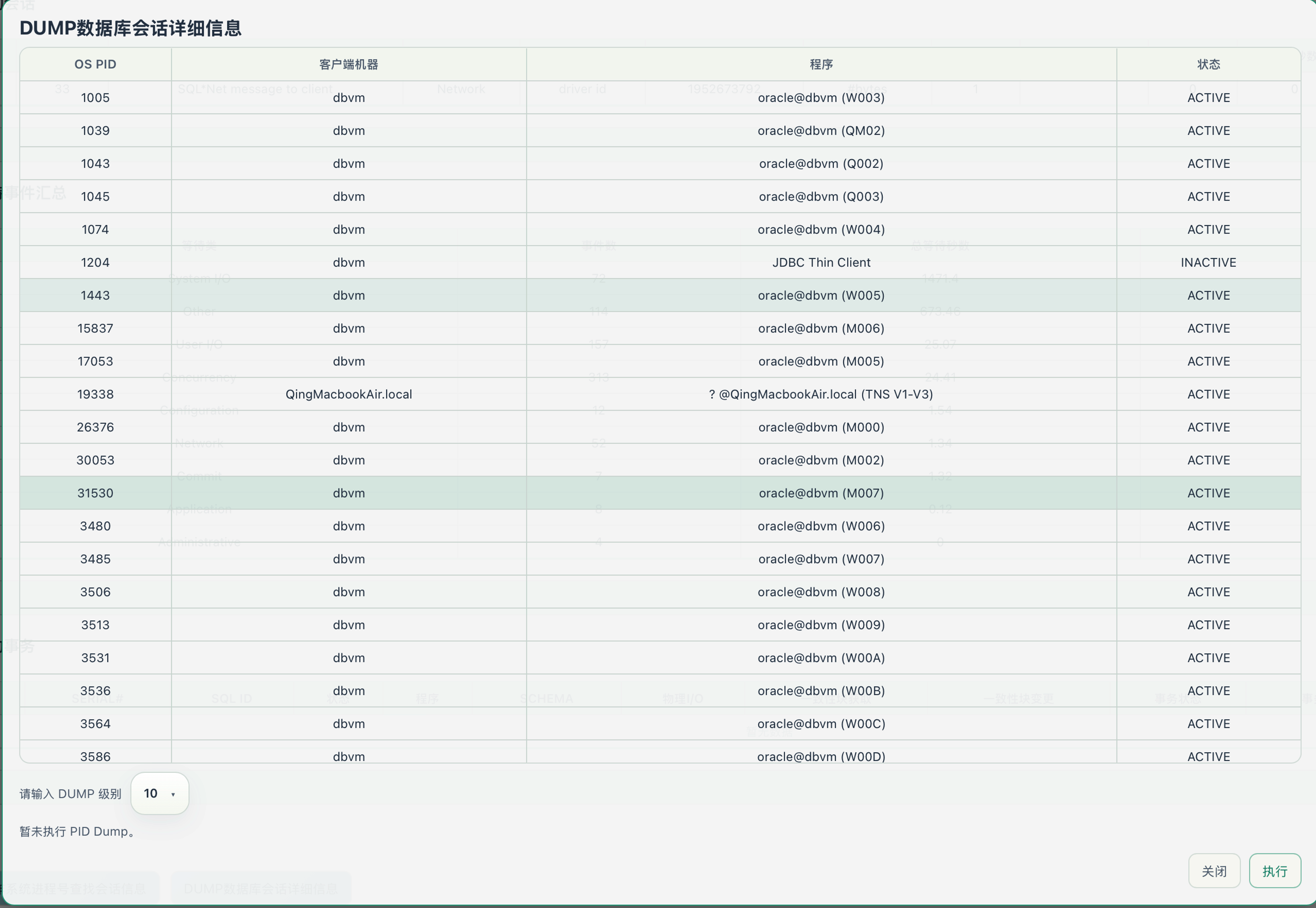This screenshot has width=1316, height=908.
Task: Select the row with OS PID 1039
Action: 660,130
